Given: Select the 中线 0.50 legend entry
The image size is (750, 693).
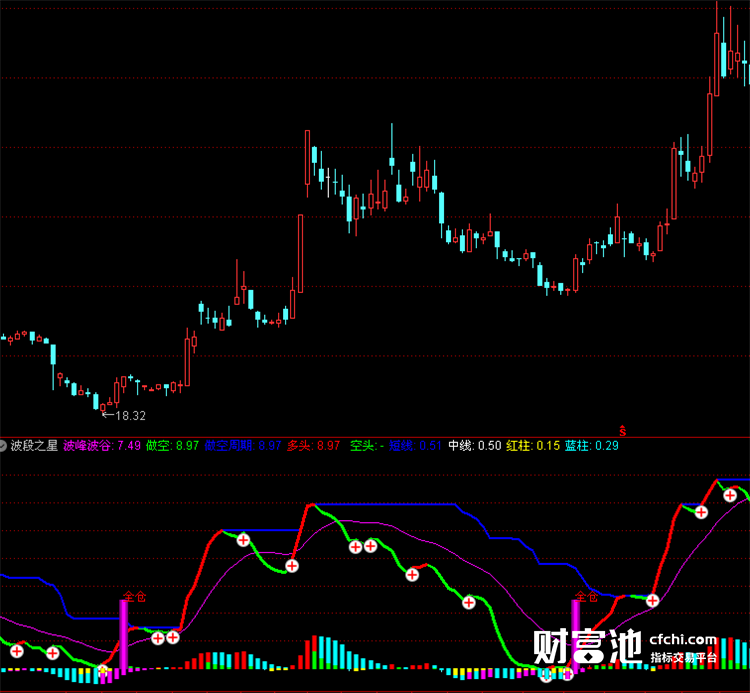Looking at the screenshot, I should point(474,446).
